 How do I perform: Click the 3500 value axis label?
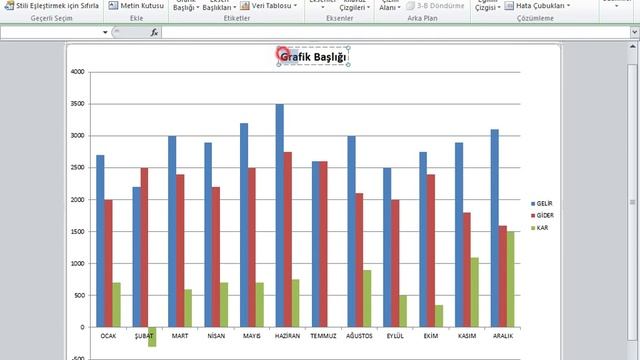click(x=78, y=104)
